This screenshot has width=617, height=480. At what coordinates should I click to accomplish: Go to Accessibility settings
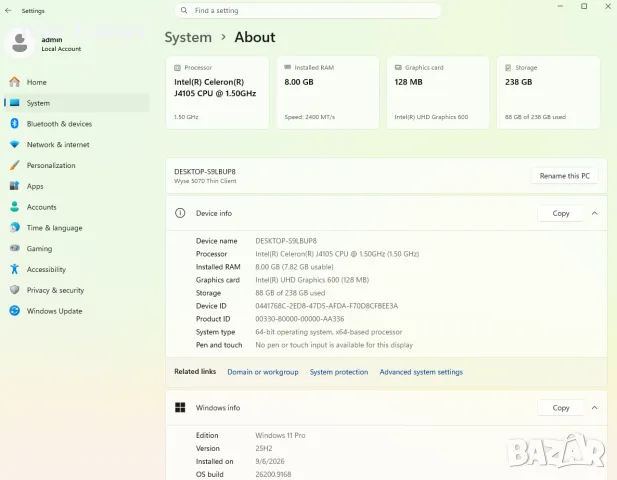point(77,269)
